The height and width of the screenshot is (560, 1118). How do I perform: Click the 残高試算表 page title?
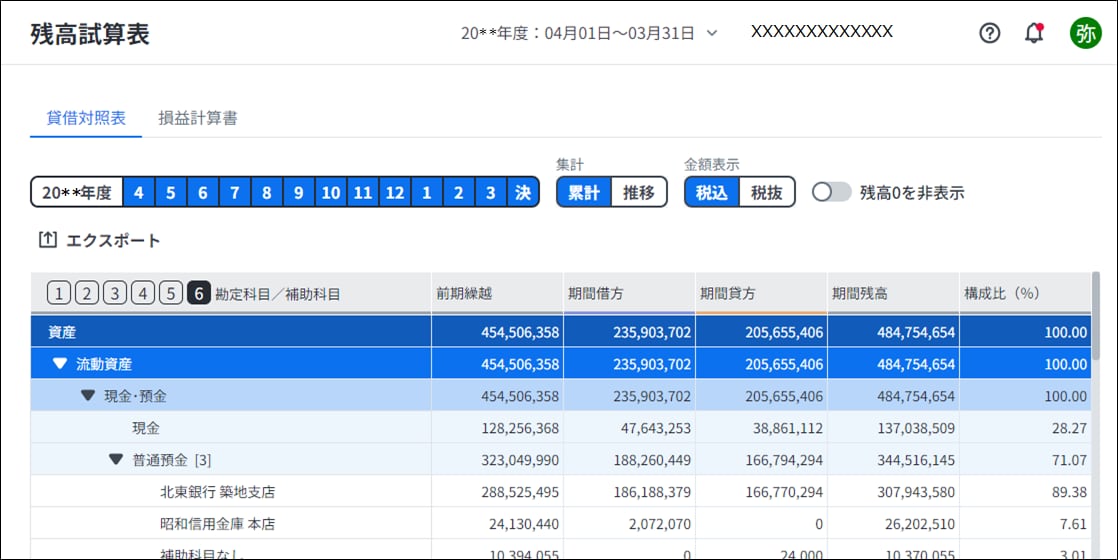click(x=90, y=34)
